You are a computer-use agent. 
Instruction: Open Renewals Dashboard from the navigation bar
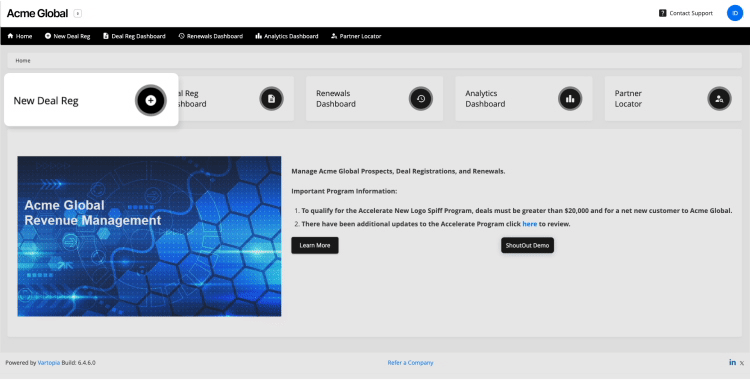(210, 36)
